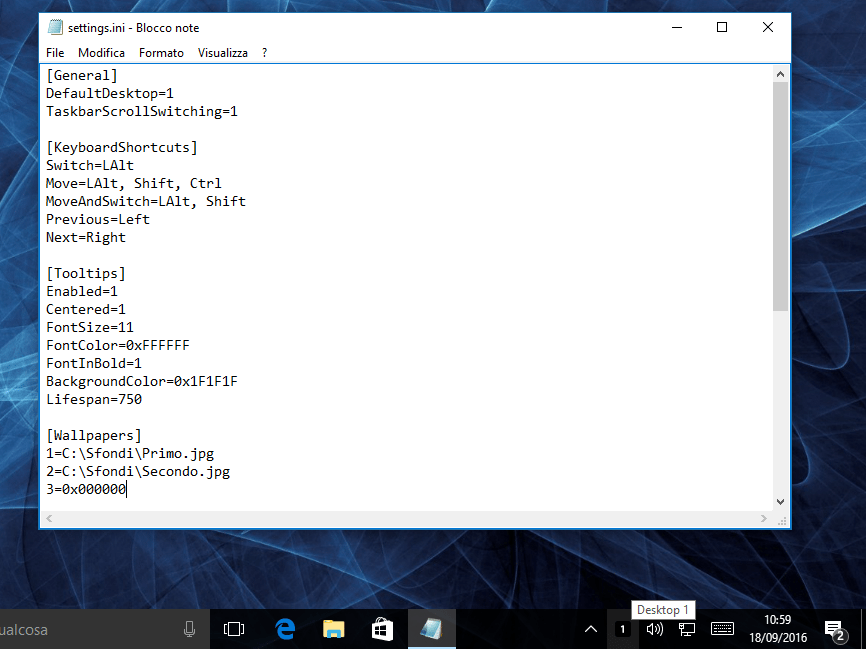The height and width of the screenshot is (649, 866).
Task: Click the Notepad taskbar icon
Action: tap(431, 629)
